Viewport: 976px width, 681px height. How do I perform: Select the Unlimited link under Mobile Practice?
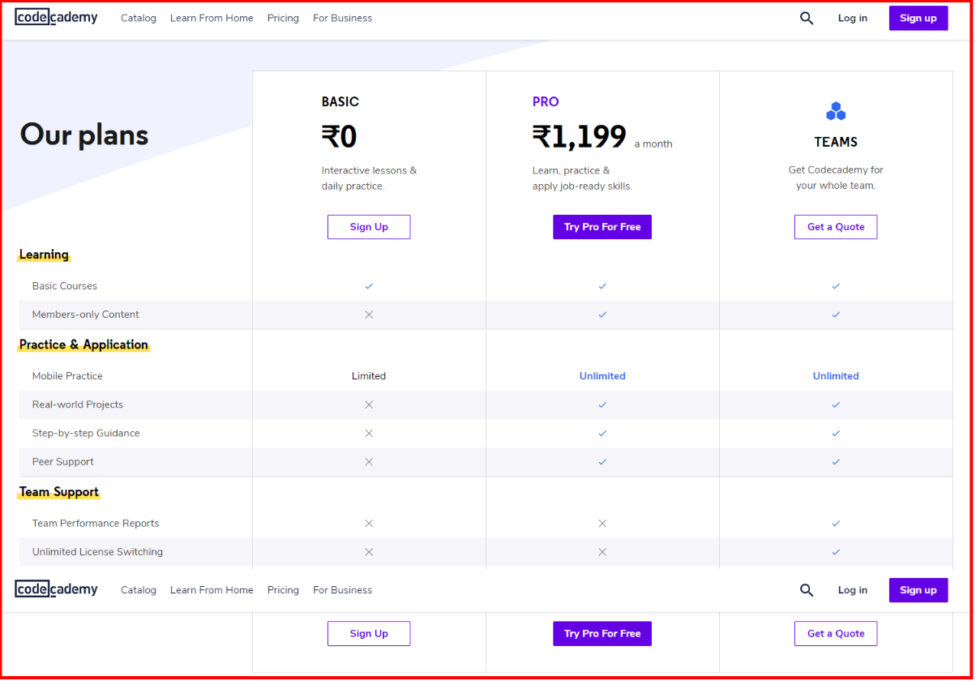[x=602, y=375]
